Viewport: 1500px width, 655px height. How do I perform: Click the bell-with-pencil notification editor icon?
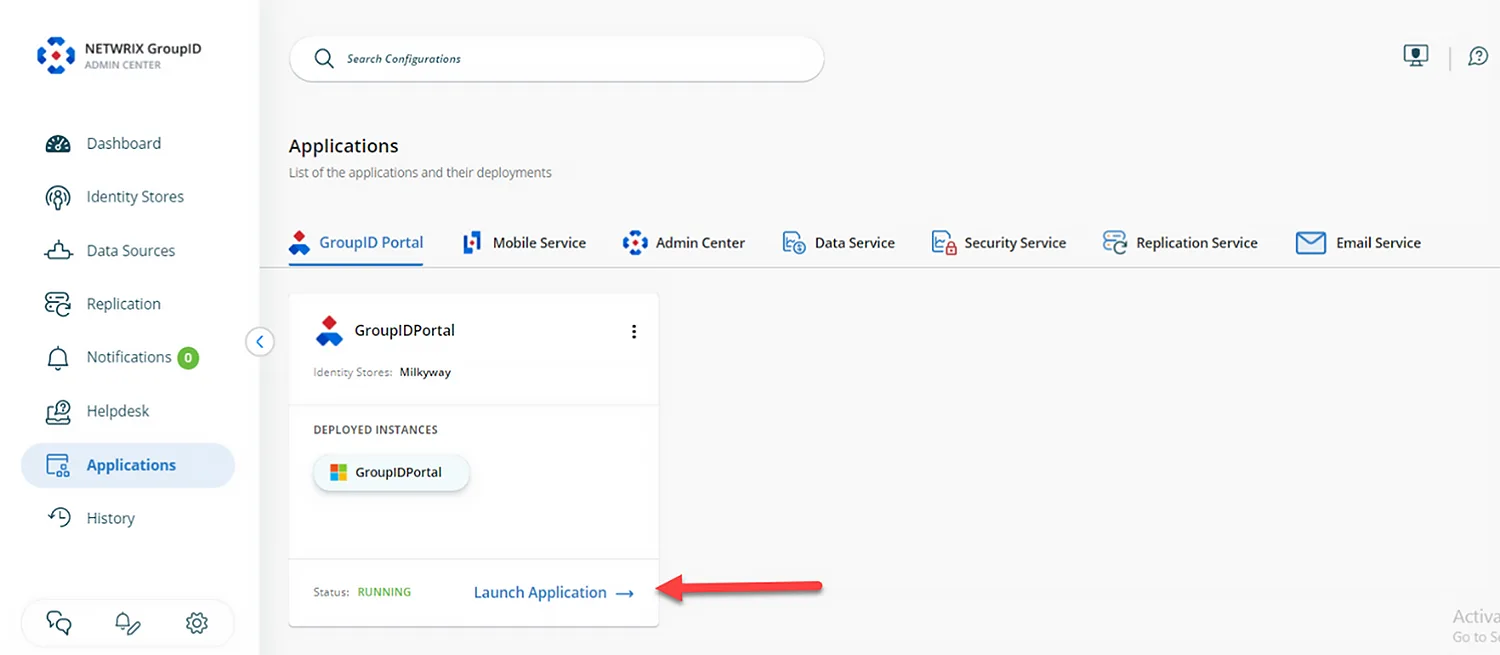coord(127,624)
